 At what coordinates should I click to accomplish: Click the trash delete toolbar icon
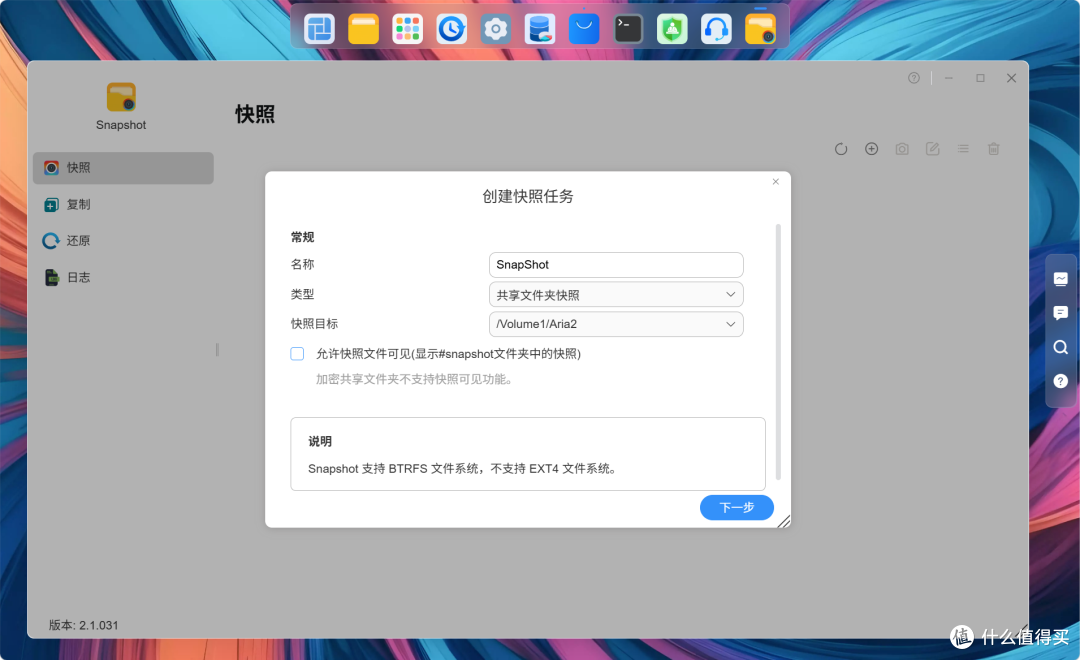pyautogui.click(x=993, y=149)
